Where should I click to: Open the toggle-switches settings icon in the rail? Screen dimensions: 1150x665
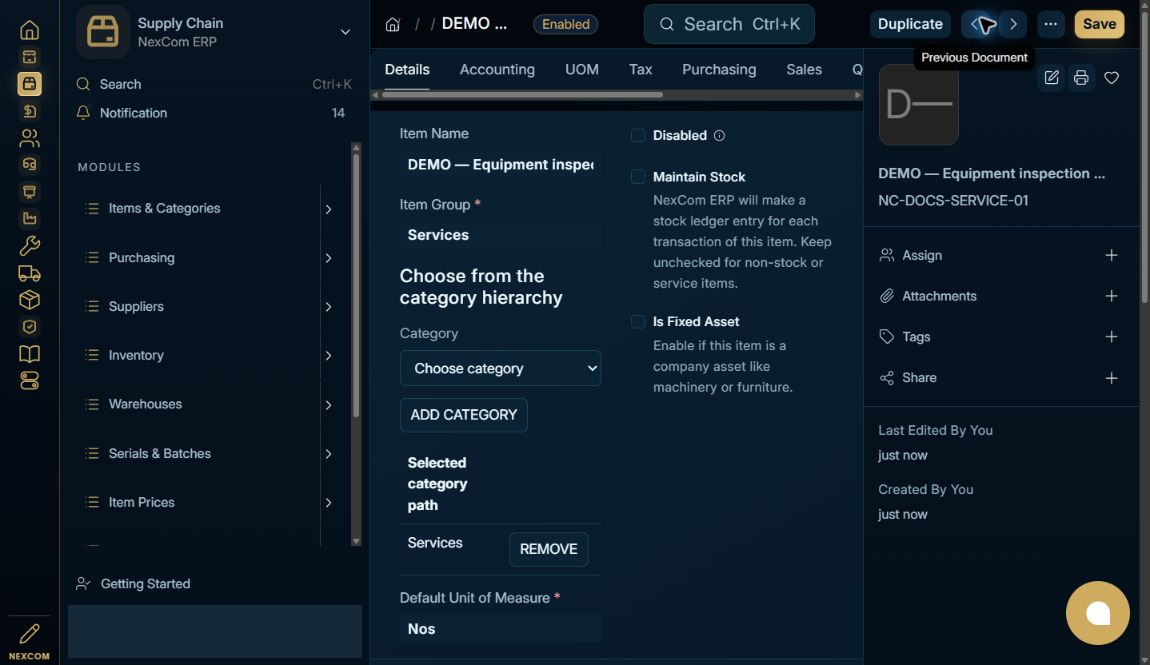click(x=29, y=381)
